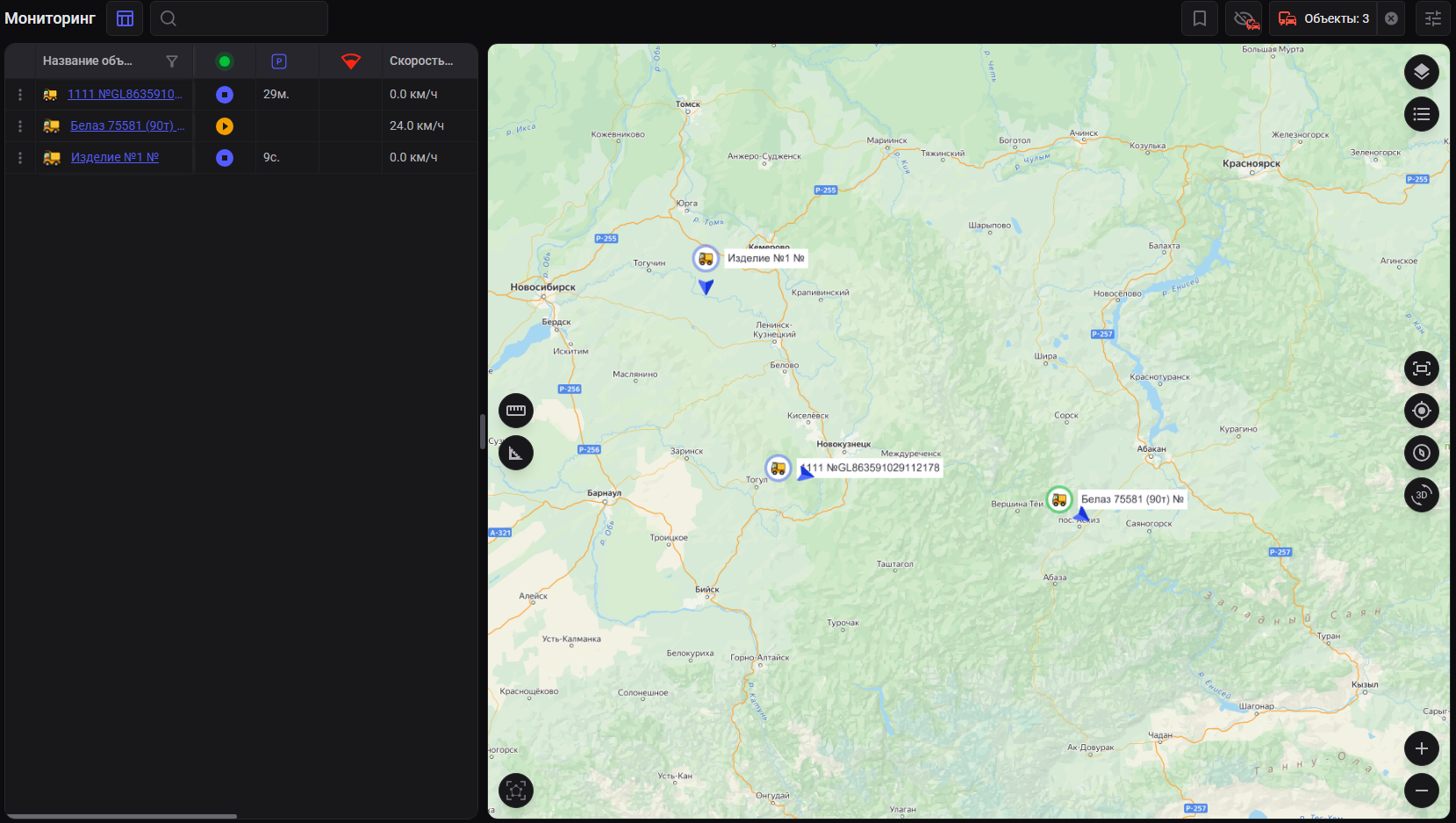The width and height of the screenshot is (1456, 823).
Task: Open the map layers panel
Action: pos(1421,72)
